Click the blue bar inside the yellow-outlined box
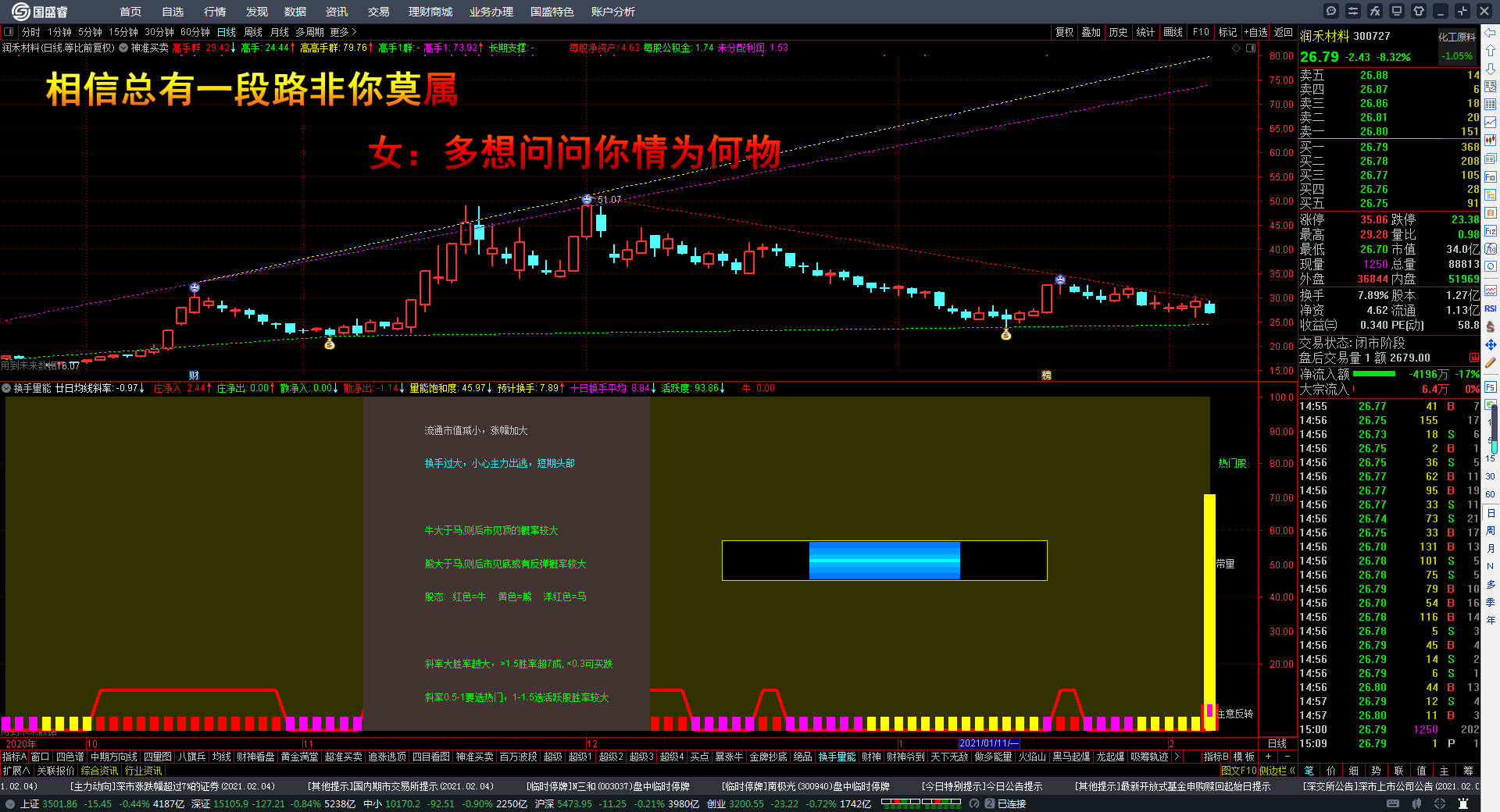 [x=884, y=561]
